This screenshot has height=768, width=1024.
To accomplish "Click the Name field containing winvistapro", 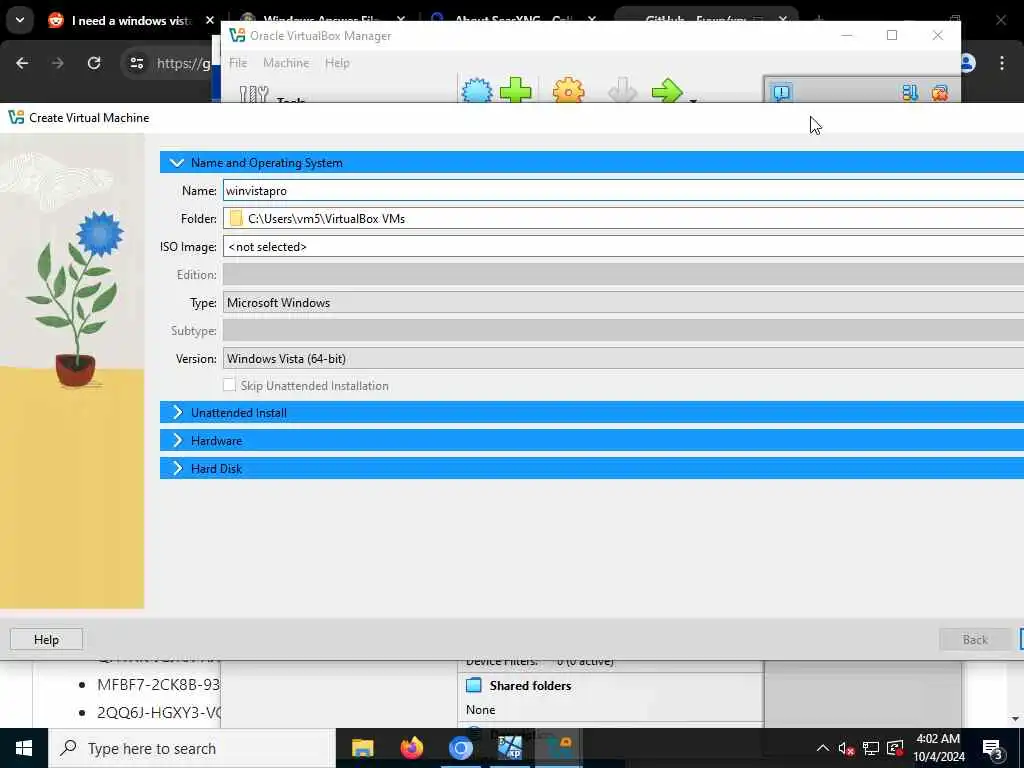I will tap(623, 191).
